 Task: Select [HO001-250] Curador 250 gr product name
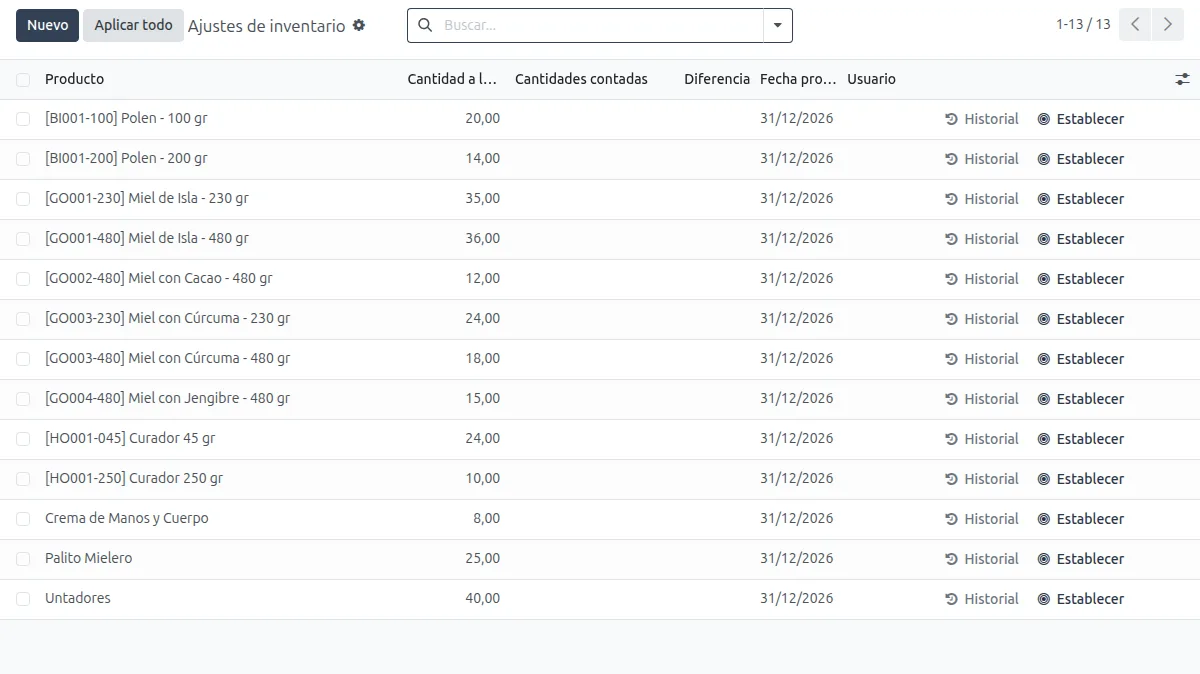pos(134,478)
